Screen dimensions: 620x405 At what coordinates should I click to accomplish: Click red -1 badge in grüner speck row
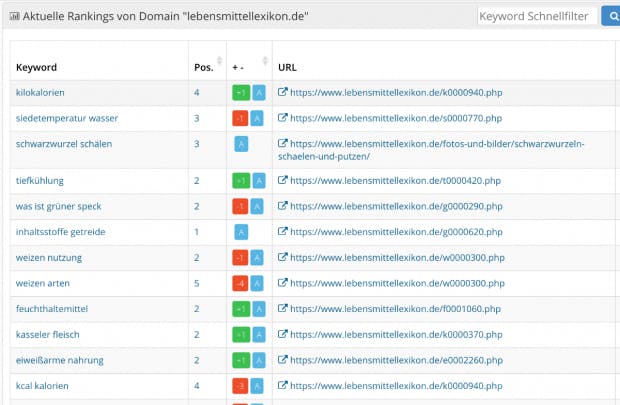(x=240, y=206)
